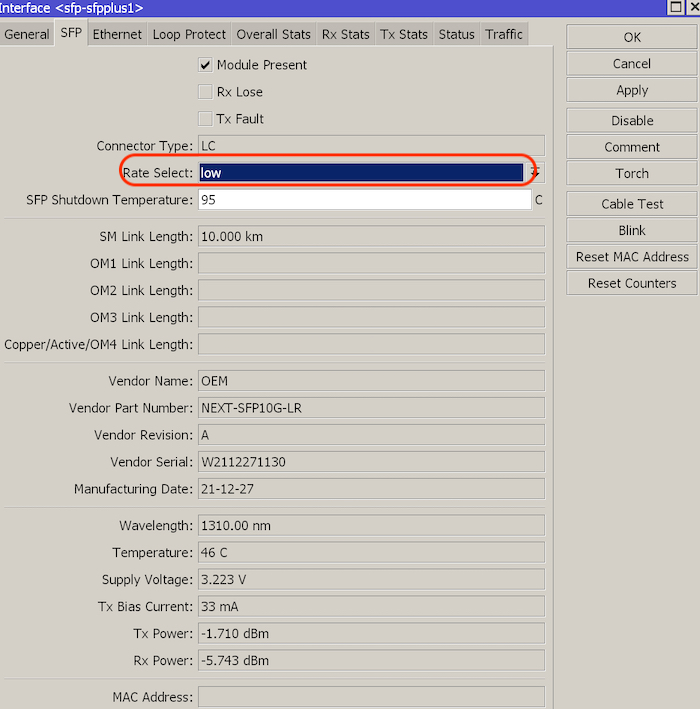700x709 pixels.
Task: Click the OK button
Action: click(x=632, y=37)
